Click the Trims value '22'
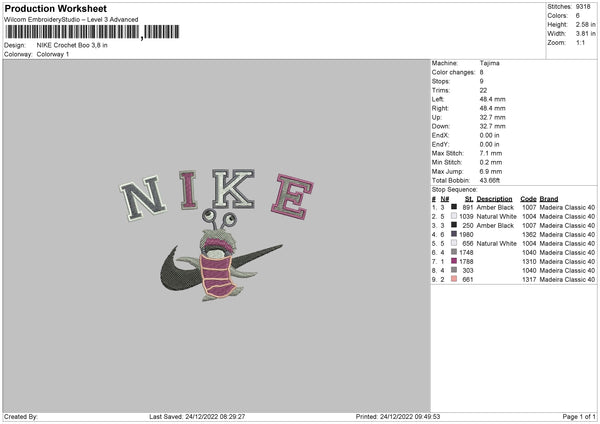Screen dimensions: 600x424 [x=483, y=90]
